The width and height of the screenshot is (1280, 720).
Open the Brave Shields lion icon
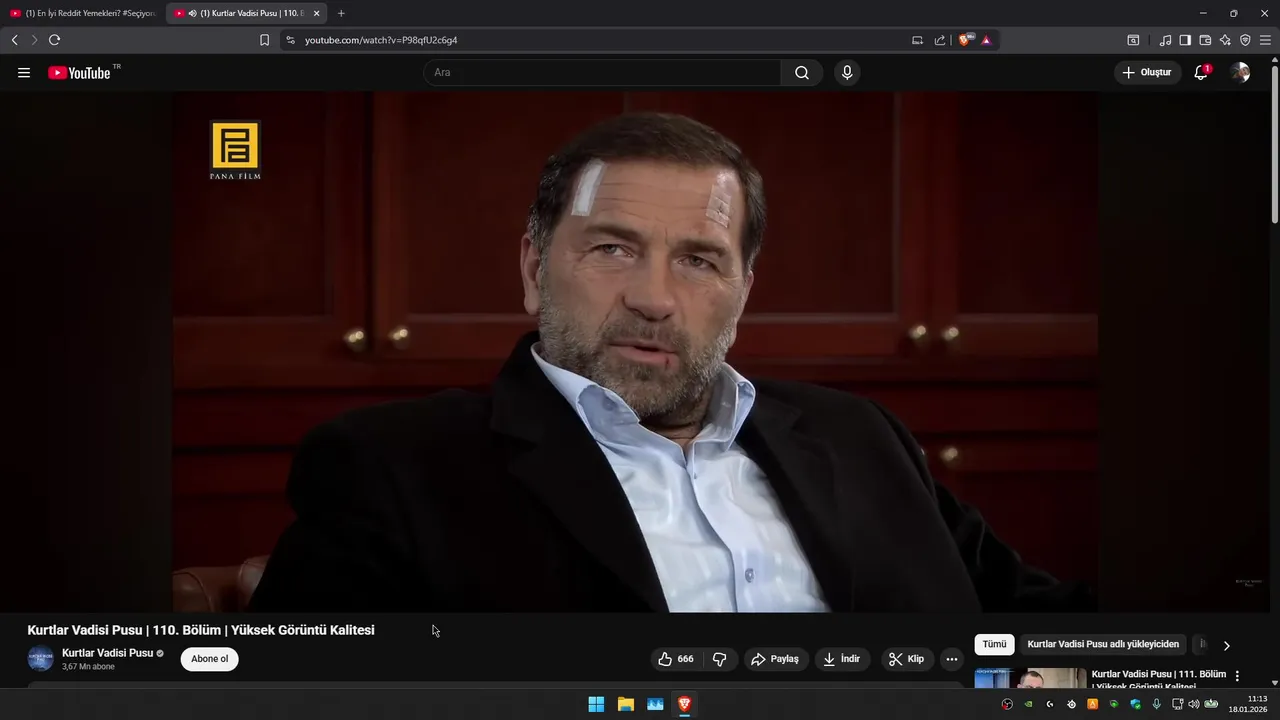(x=965, y=40)
